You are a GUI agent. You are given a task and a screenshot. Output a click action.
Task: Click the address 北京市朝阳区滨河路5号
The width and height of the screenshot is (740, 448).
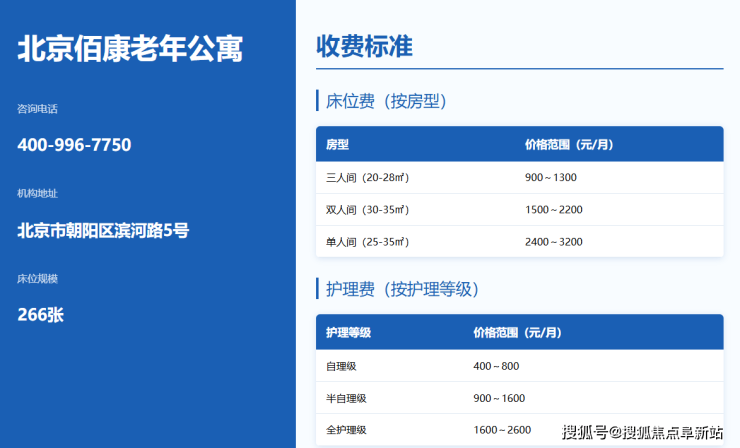[x=103, y=231]
